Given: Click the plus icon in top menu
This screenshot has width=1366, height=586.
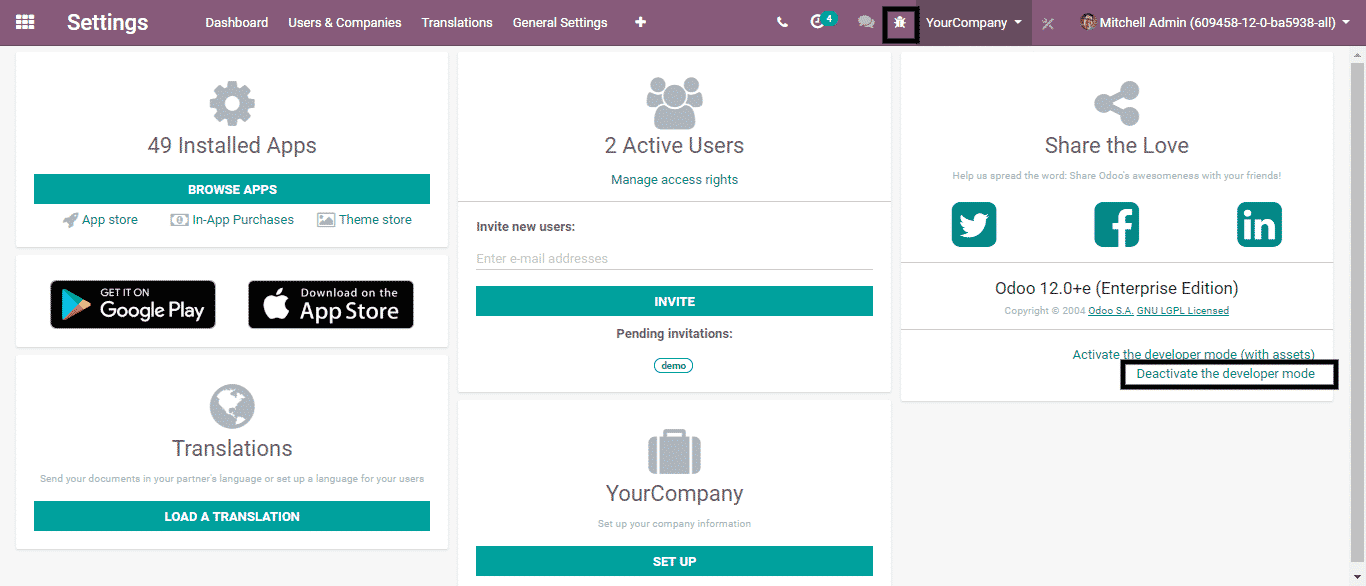Looking at the screenshot, I should coord(640,22).
